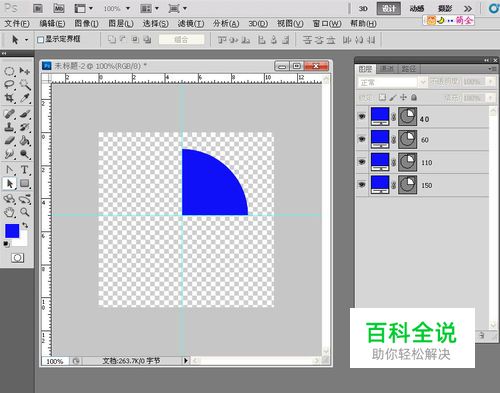This screenshot has height=393, width=500.
Task: Enable the 显示定界框 checkbox
Action: 40,40
